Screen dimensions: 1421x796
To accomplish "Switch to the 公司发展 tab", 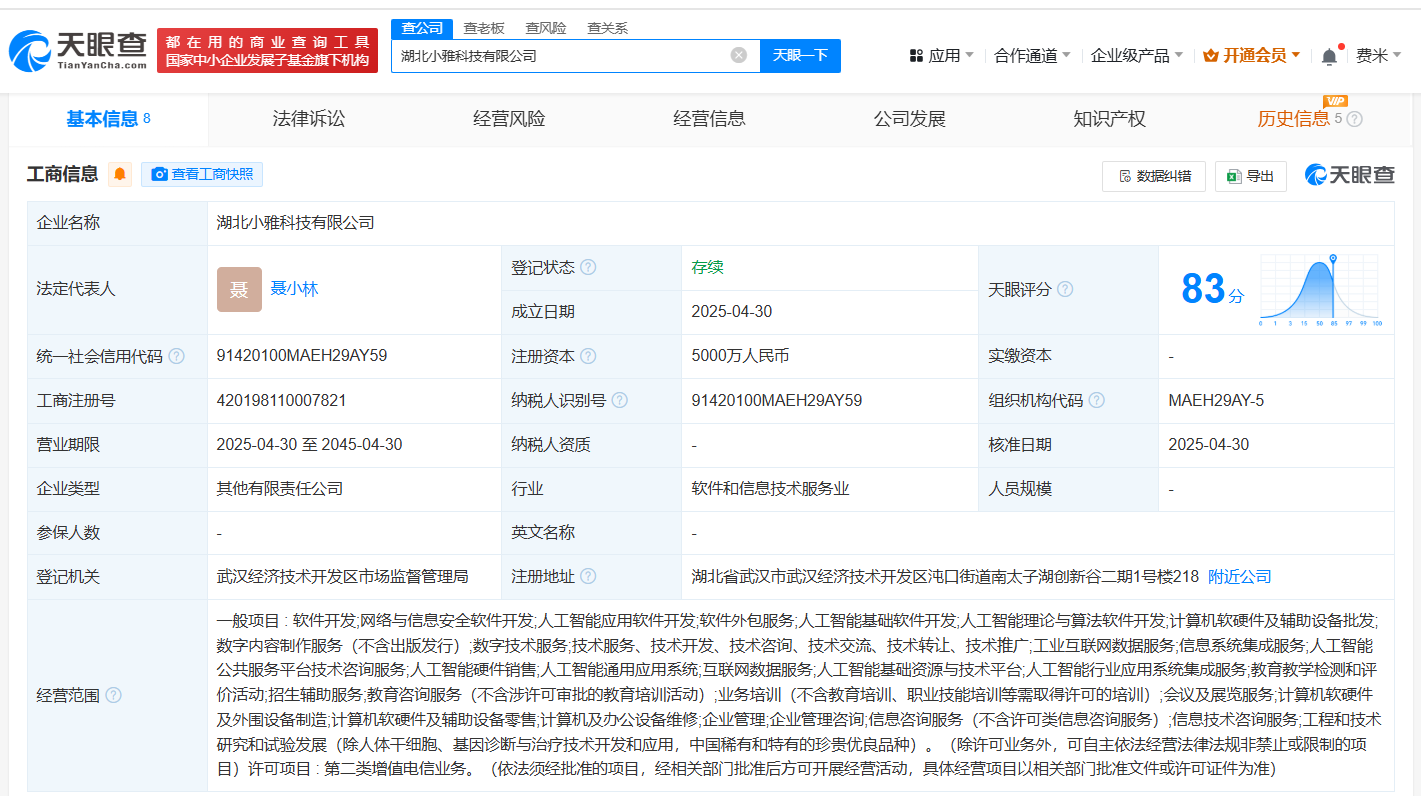I will (x=909, y=119).
